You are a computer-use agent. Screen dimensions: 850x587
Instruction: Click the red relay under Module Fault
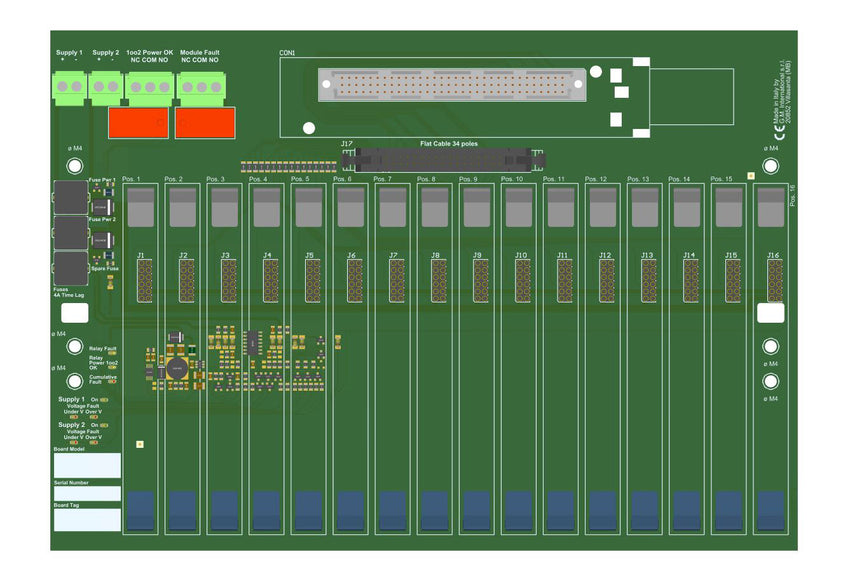coord(205,123)
